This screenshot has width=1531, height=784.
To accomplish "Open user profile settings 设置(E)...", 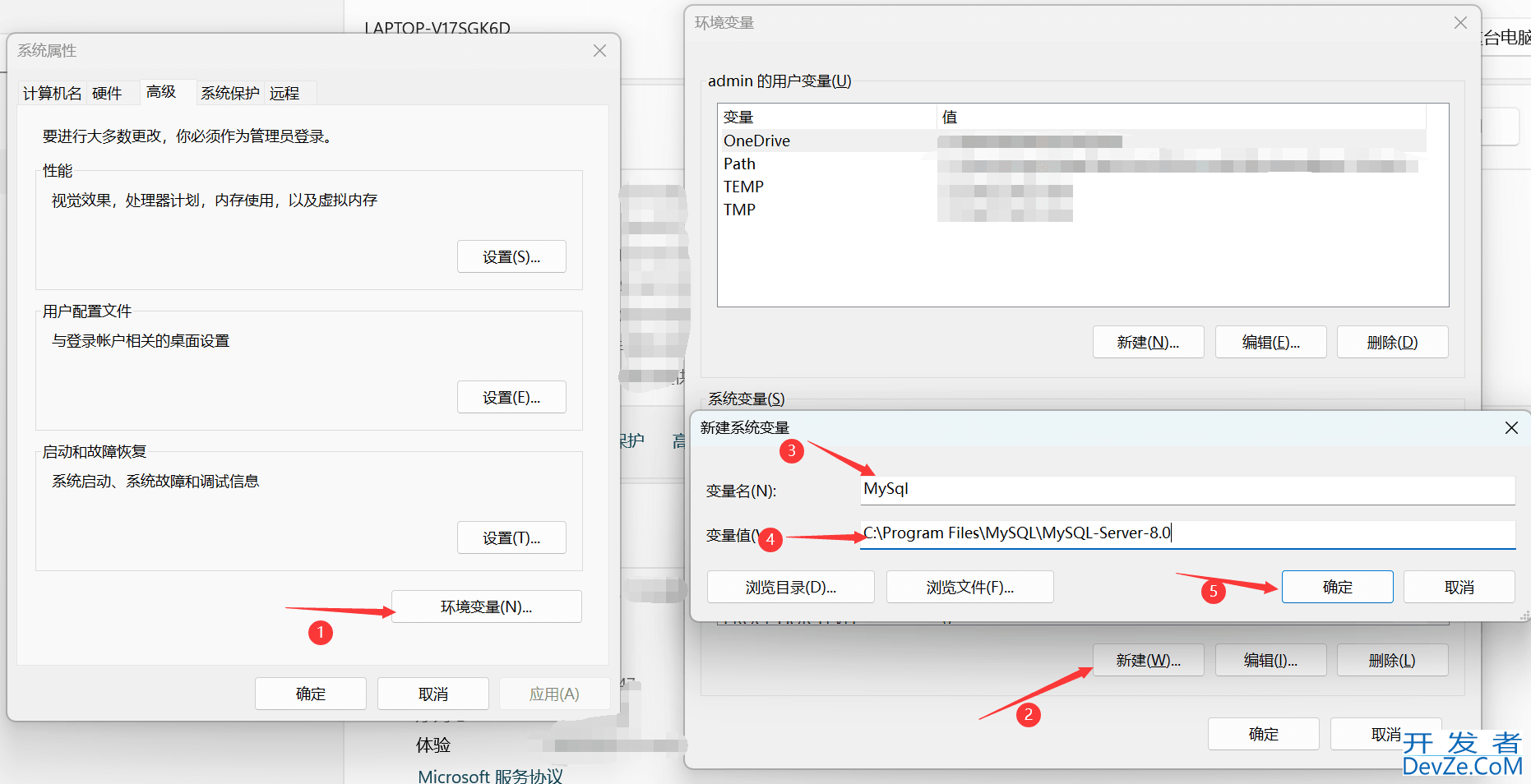I will click(511, 397).
